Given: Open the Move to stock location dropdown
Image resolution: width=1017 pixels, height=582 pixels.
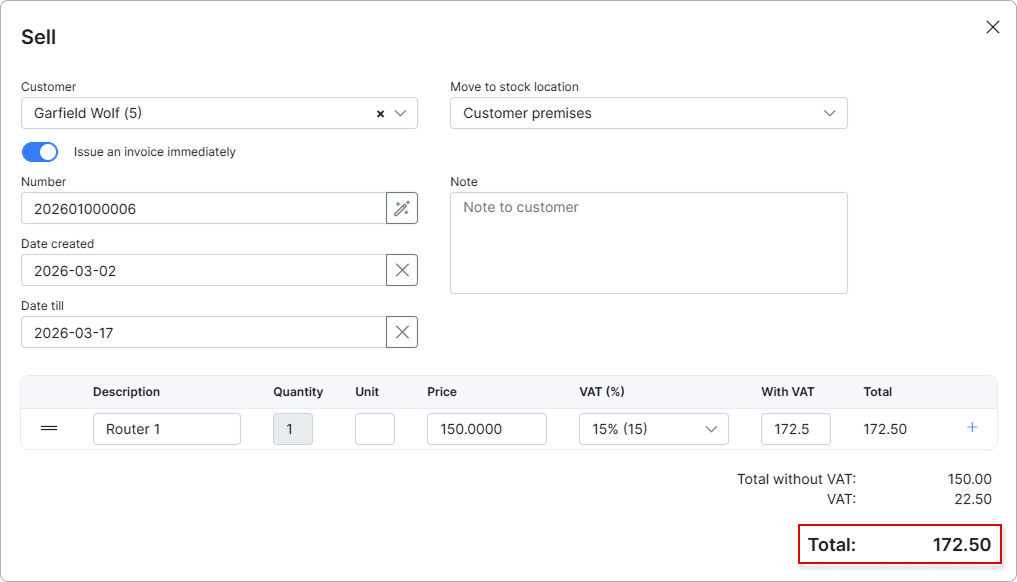Looking at the screenshot, I should click(649, 113).
